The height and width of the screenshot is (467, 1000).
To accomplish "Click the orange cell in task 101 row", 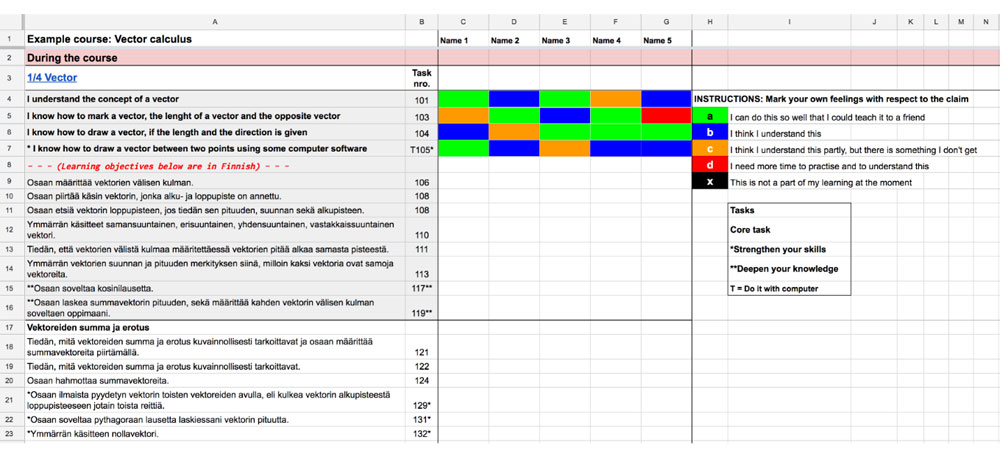I will tap(615, 99).
